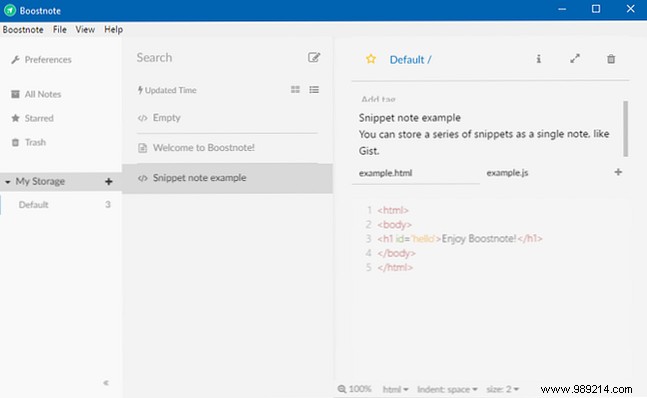Click the </html> tag on line 5
Screen dimensions: 647x398
pyautogui.click(x=395, y=268)
